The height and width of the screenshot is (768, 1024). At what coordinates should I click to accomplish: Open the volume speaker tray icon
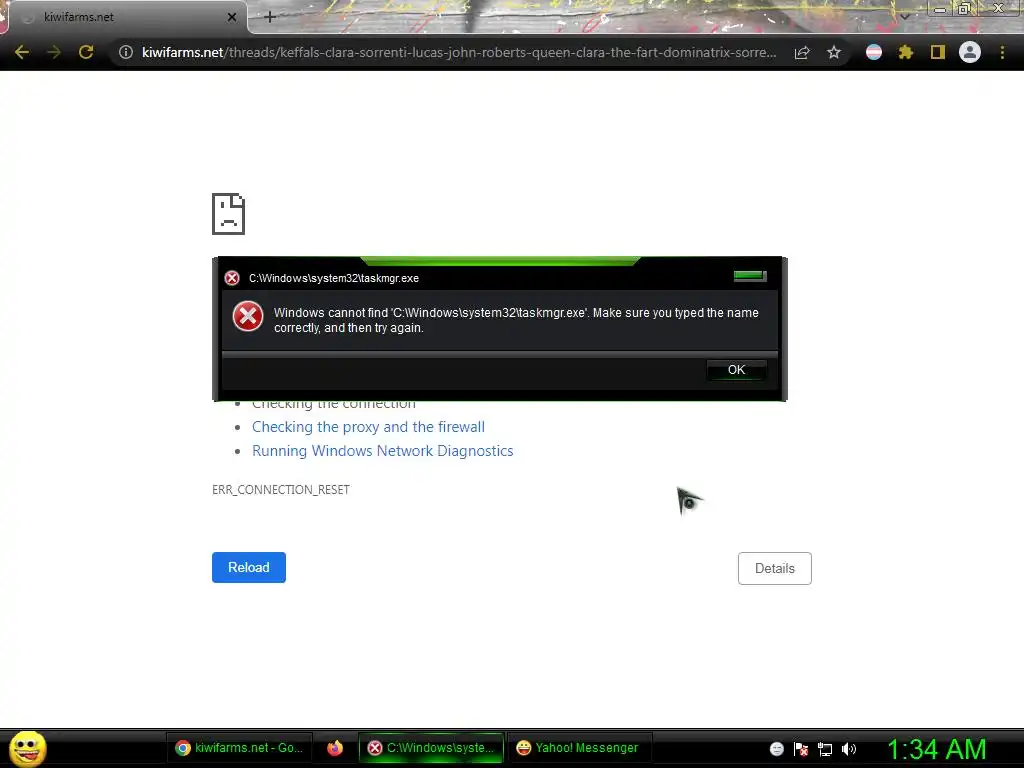point(849,749)
